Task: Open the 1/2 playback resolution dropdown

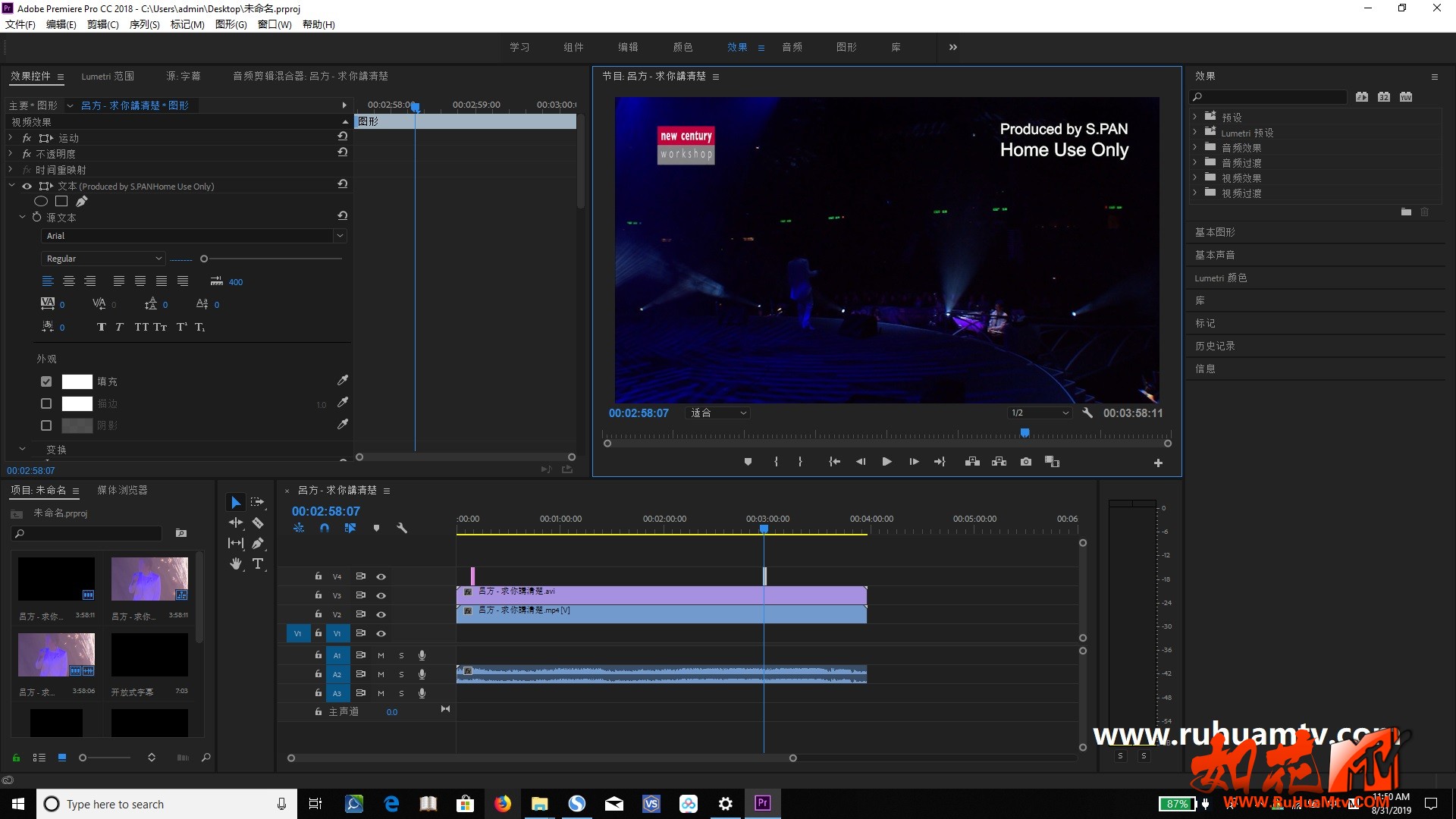Action: pos(1039,413)
